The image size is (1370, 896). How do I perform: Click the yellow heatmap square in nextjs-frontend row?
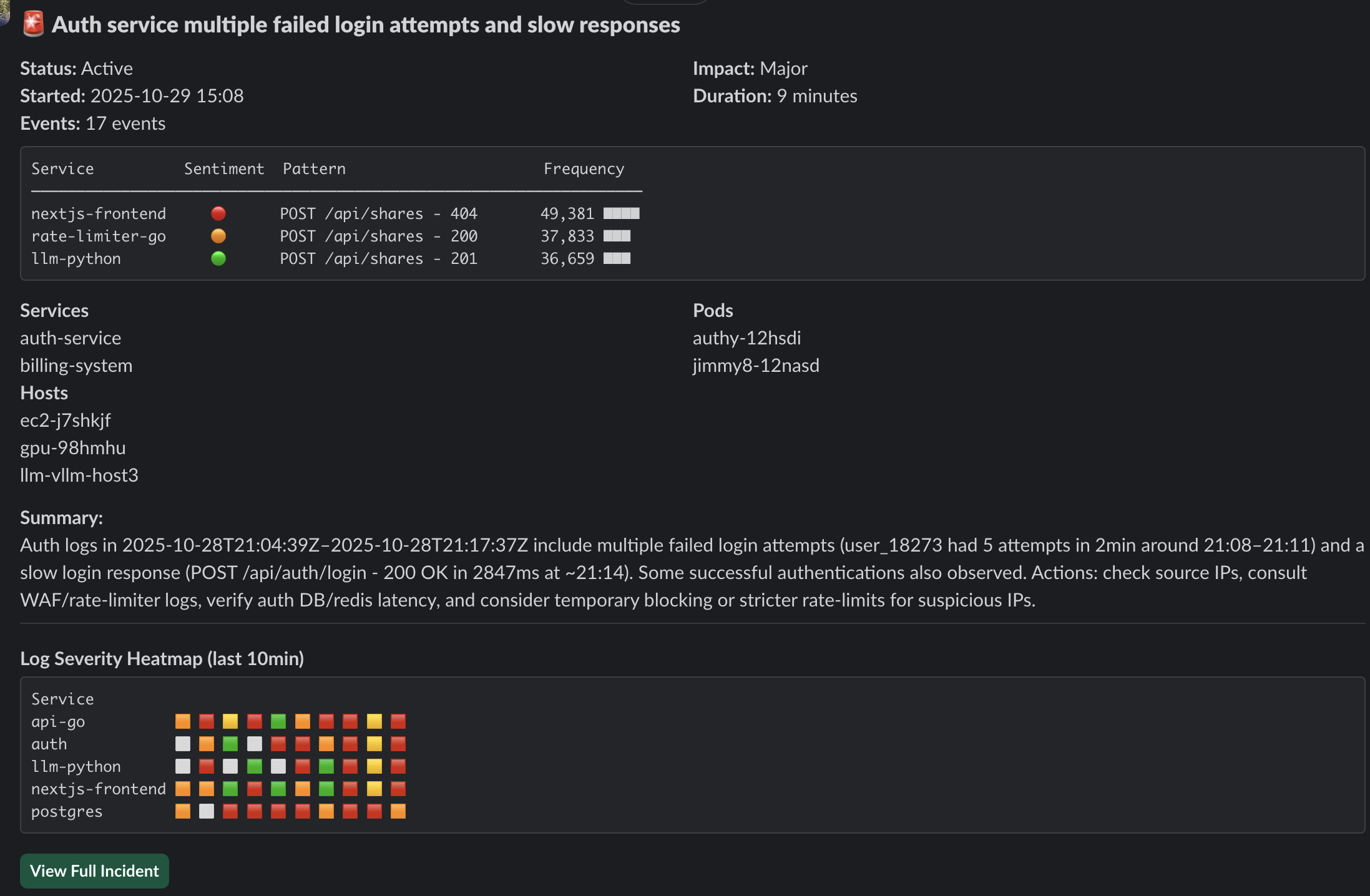[374, 789]
